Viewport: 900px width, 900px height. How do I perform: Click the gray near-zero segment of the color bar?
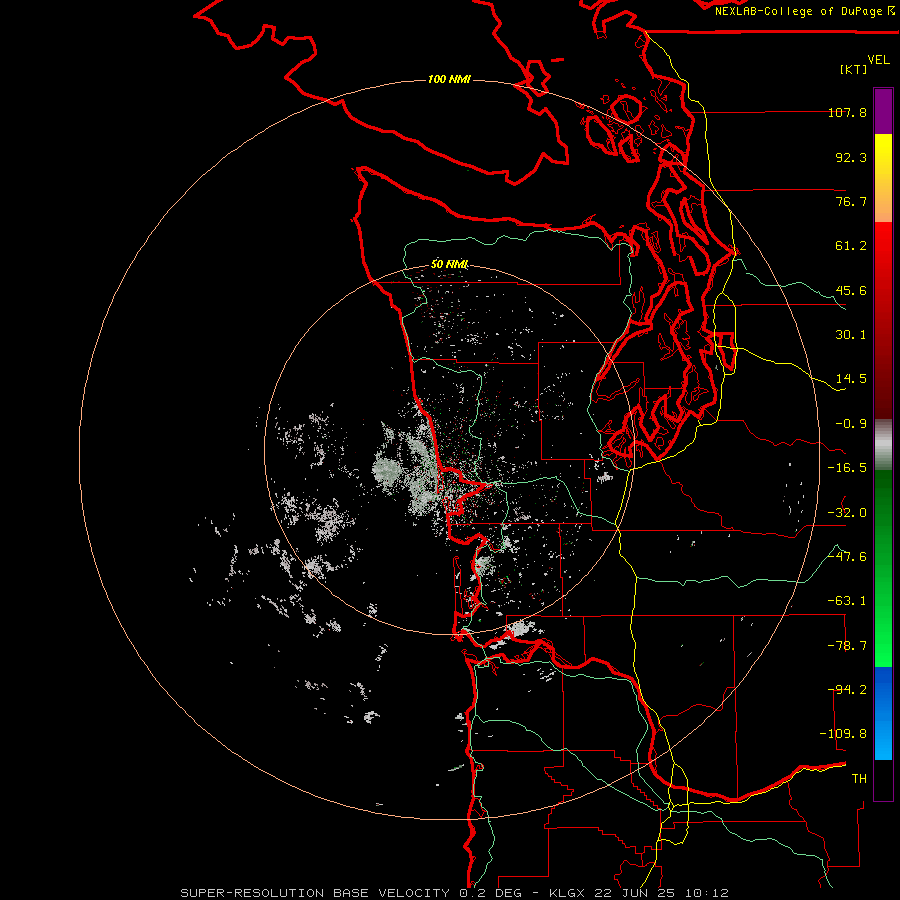[883, 445]
